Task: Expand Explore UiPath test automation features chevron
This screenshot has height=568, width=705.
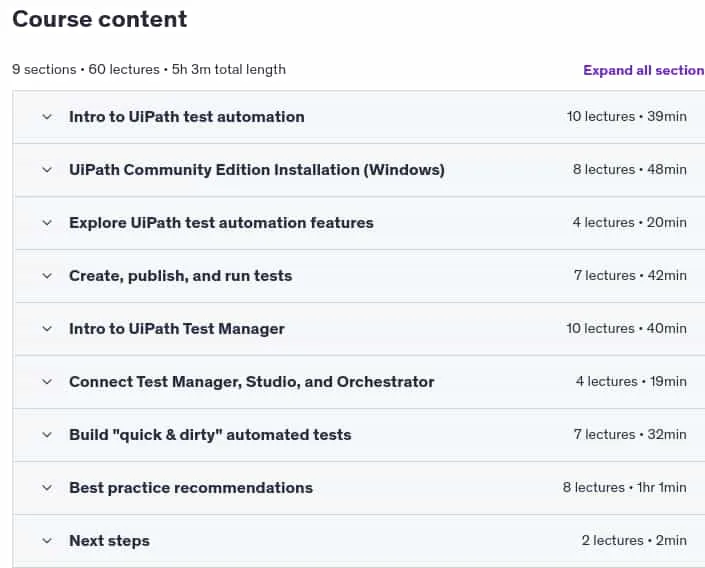Action: [x=47, y=223]
